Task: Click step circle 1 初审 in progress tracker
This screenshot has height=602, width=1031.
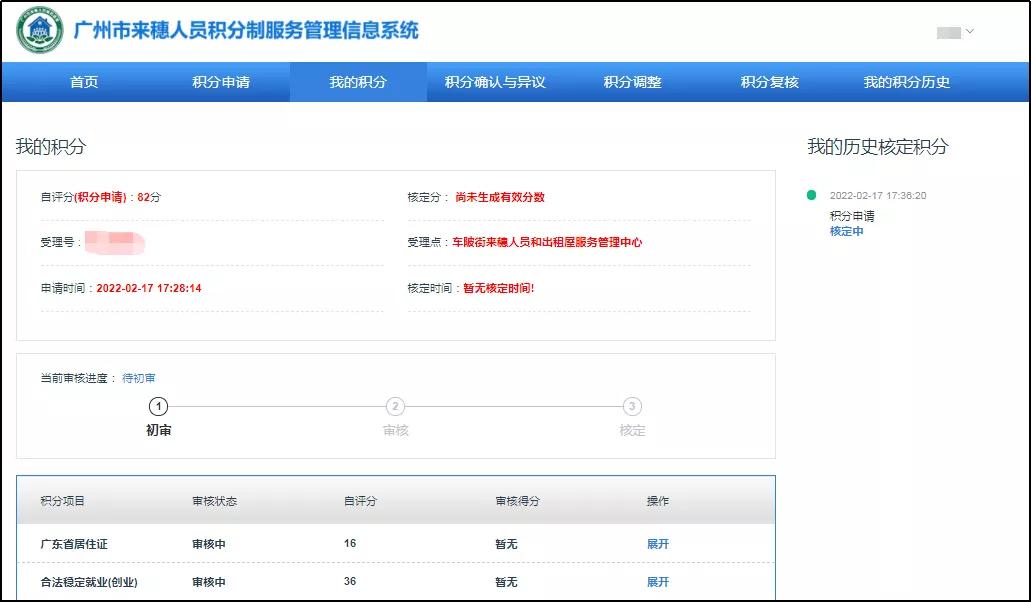Action: tap(160, 407)
